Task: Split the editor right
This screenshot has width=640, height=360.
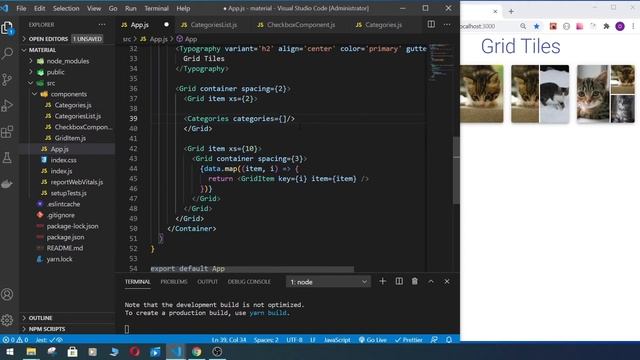Action: point(431,24)
